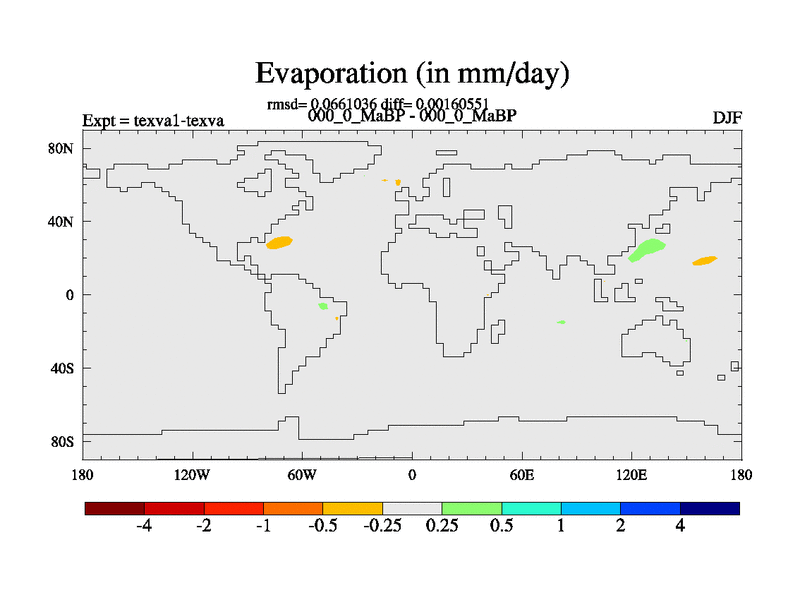Click the DJF season label
Viewport: 800px width, 600px height.
click(x=726, y=119)
